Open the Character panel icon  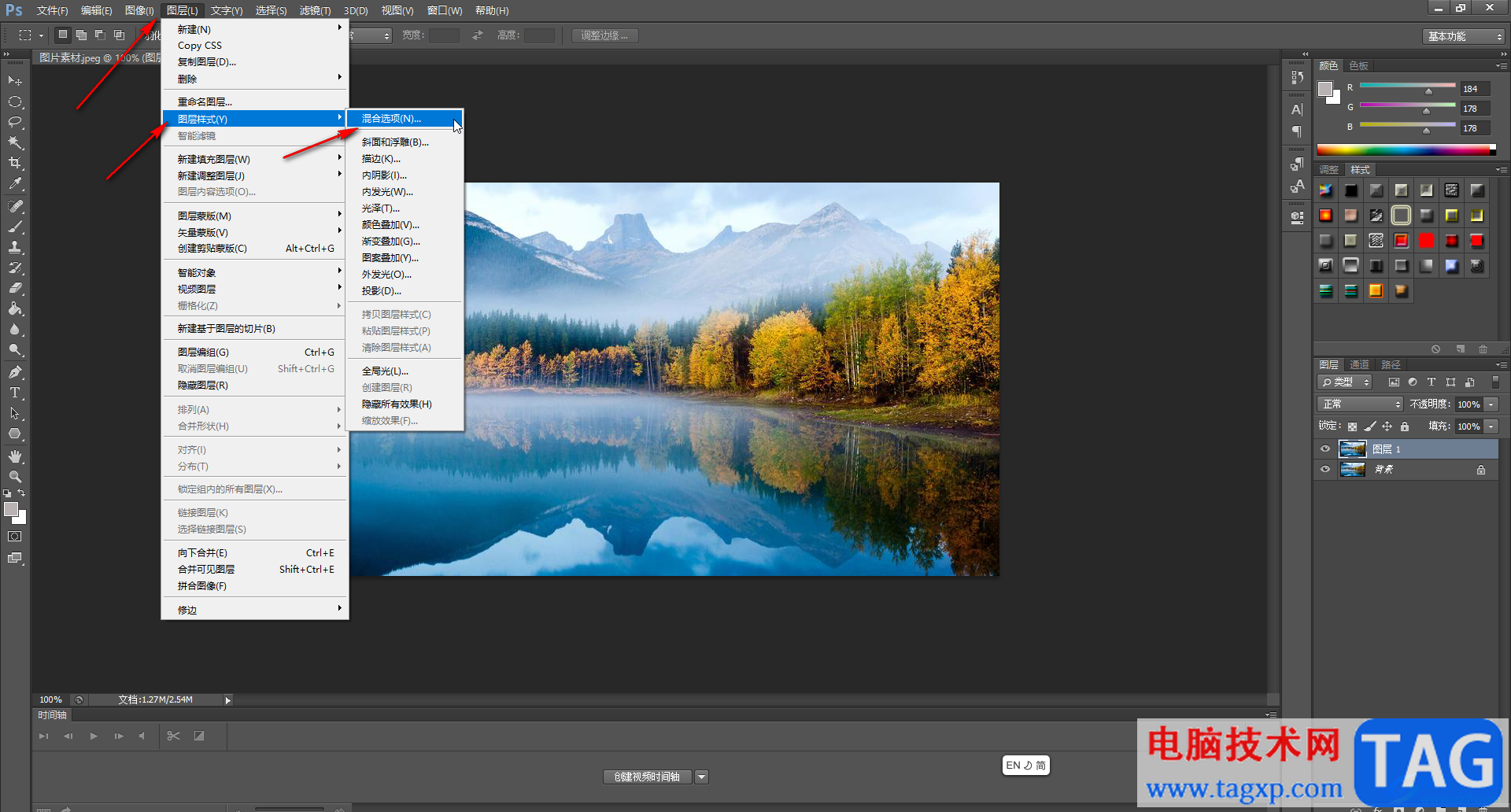click(x=1297, y=109)
